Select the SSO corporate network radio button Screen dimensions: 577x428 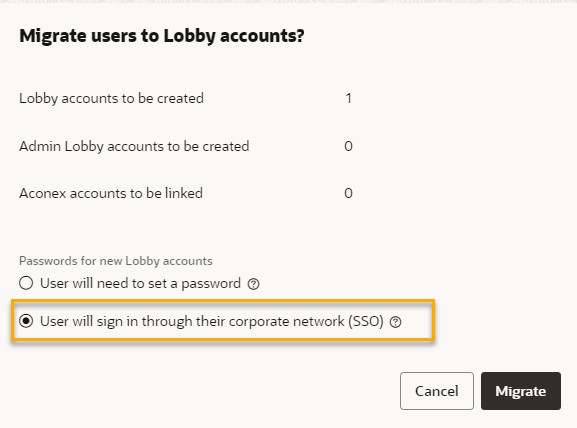(x=26, y=321)
